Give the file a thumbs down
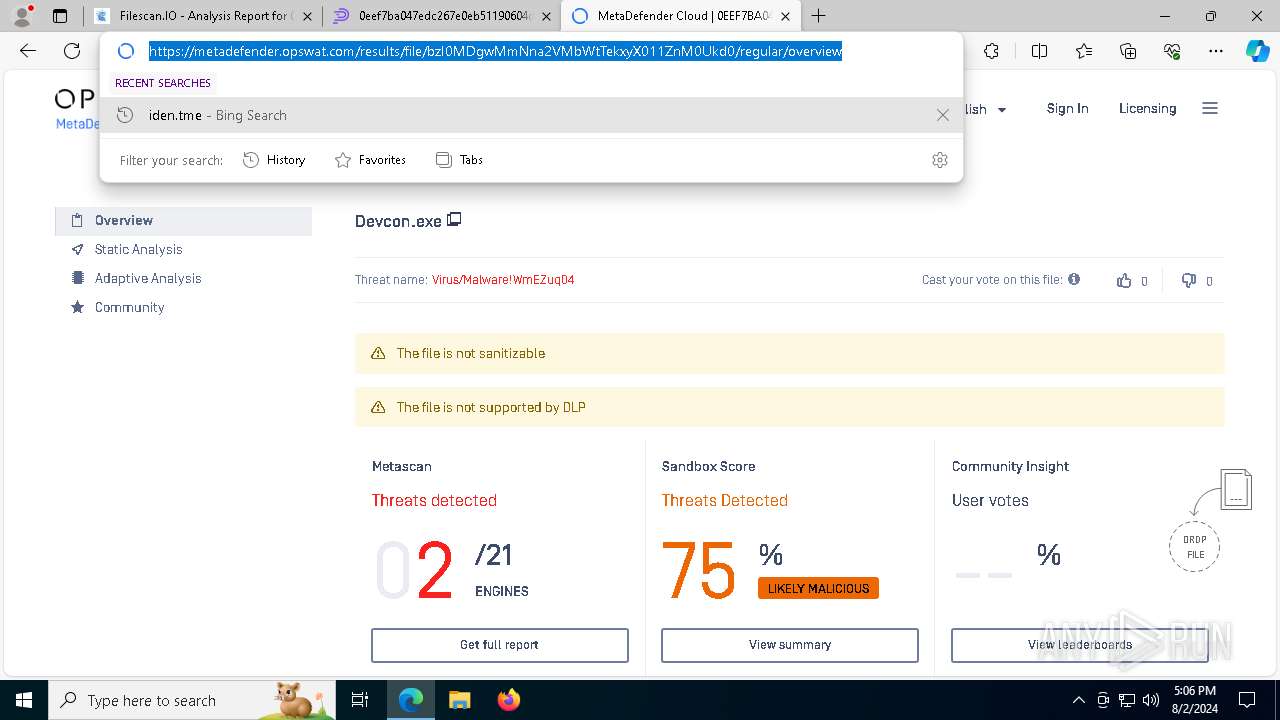This screenshot has width=1280, height=720. (1188, 281)
